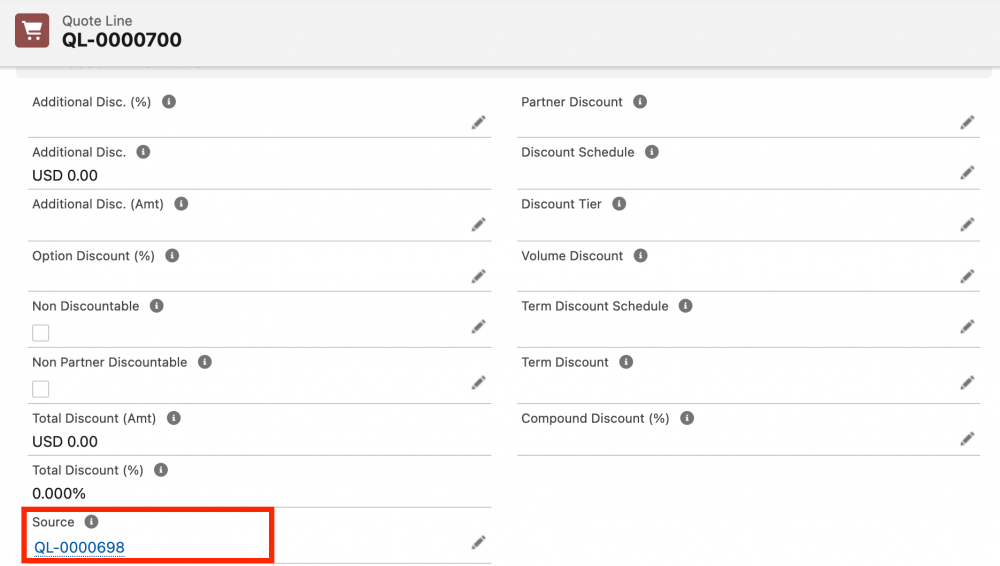Edit the Discount Schedule pencil icon
The width and height of the screenshot is (1000, 566).
967,173
